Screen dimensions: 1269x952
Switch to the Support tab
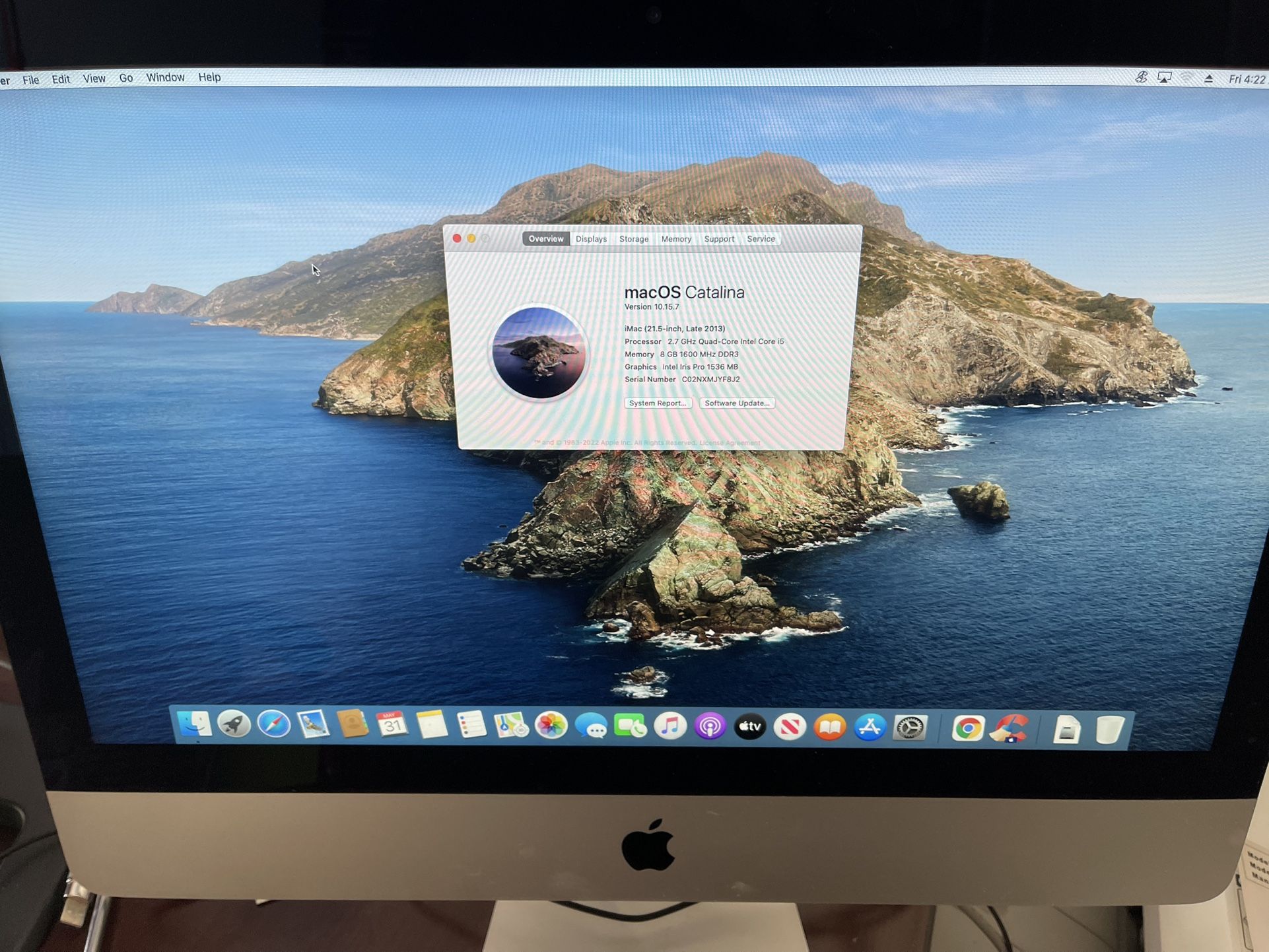pos(719,239)
